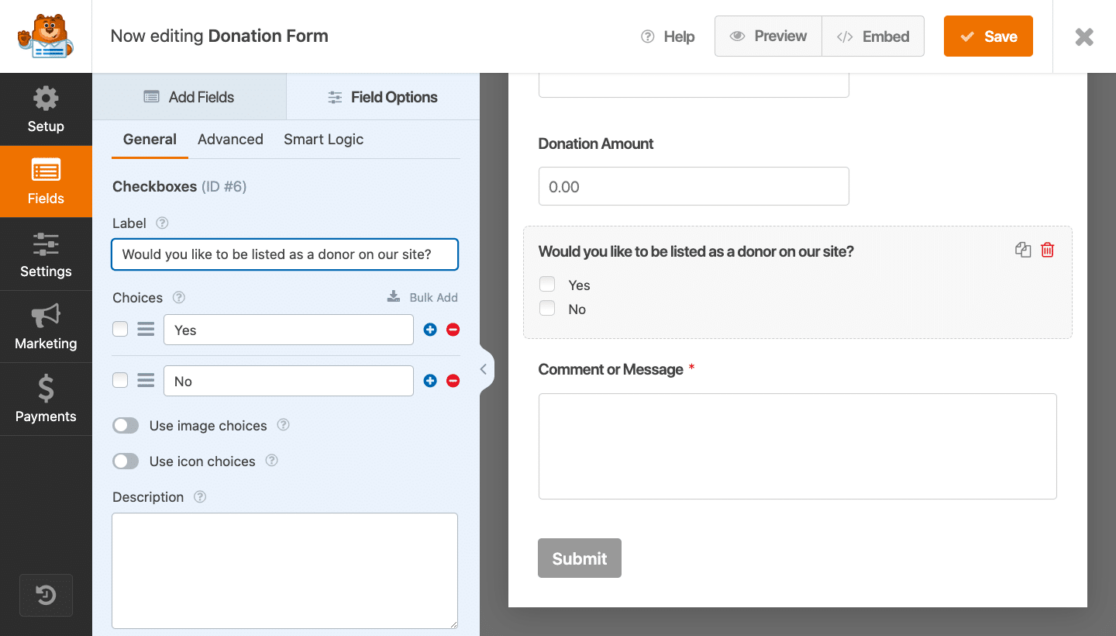Click the icon choices help icon
The width and height of the screenshot is (1116, 636).
(271, 460)
